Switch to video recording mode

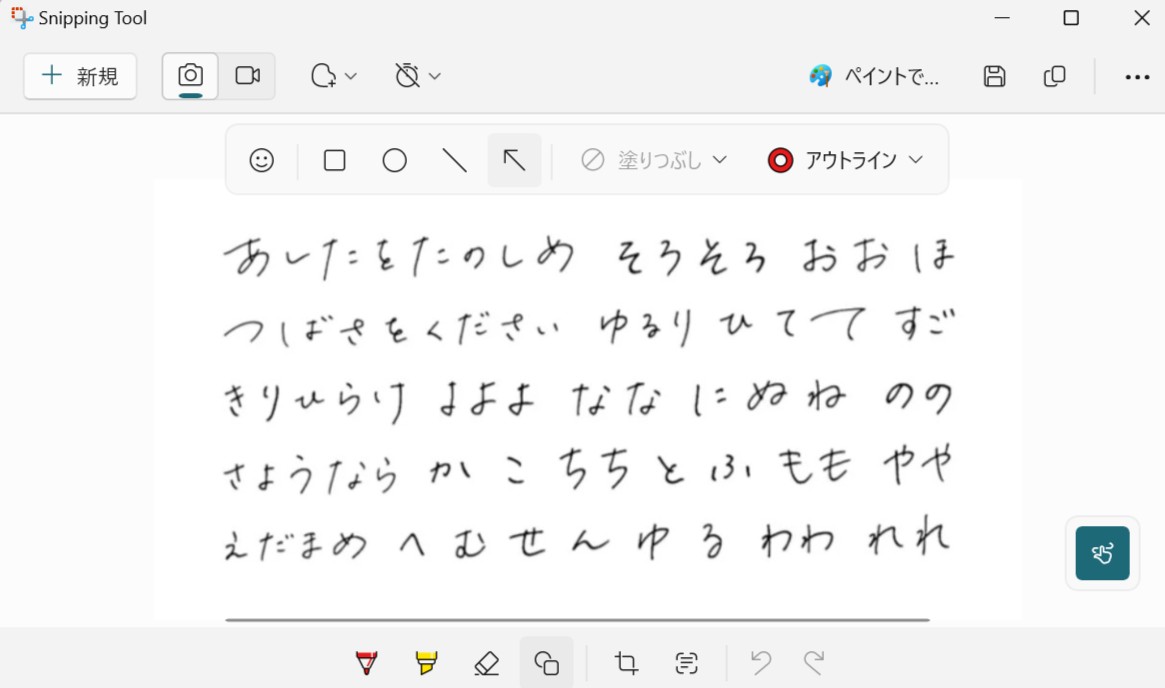[x=248, y=75]
